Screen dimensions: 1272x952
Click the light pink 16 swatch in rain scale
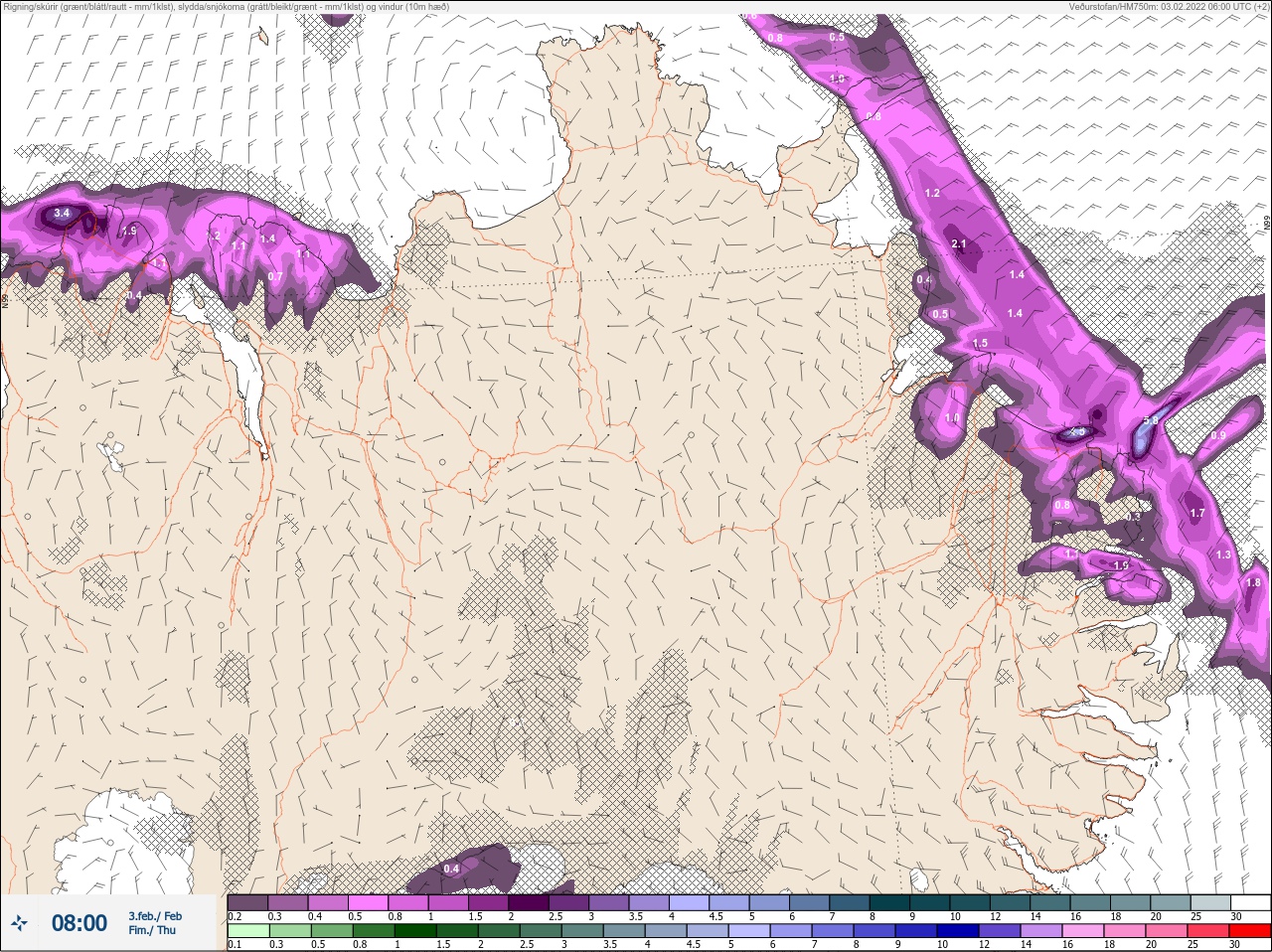tap(1085, 931)
